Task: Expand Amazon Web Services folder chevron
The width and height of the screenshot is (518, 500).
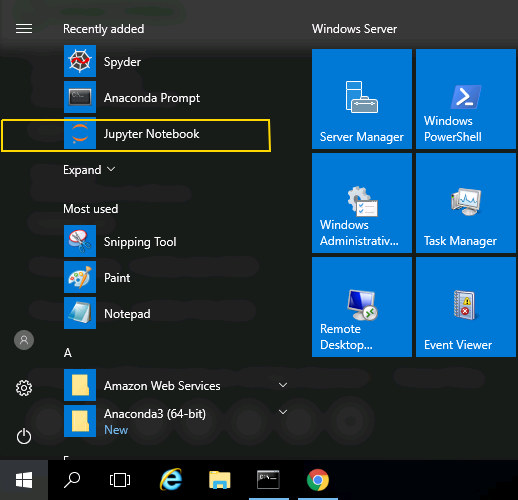Action: (x=283, y=385)
